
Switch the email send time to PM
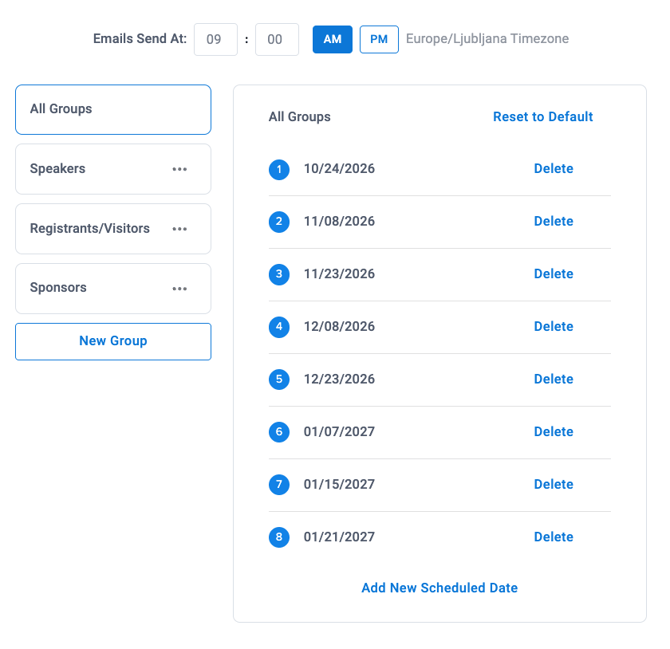pyautogui.click(x=379, y=39)
